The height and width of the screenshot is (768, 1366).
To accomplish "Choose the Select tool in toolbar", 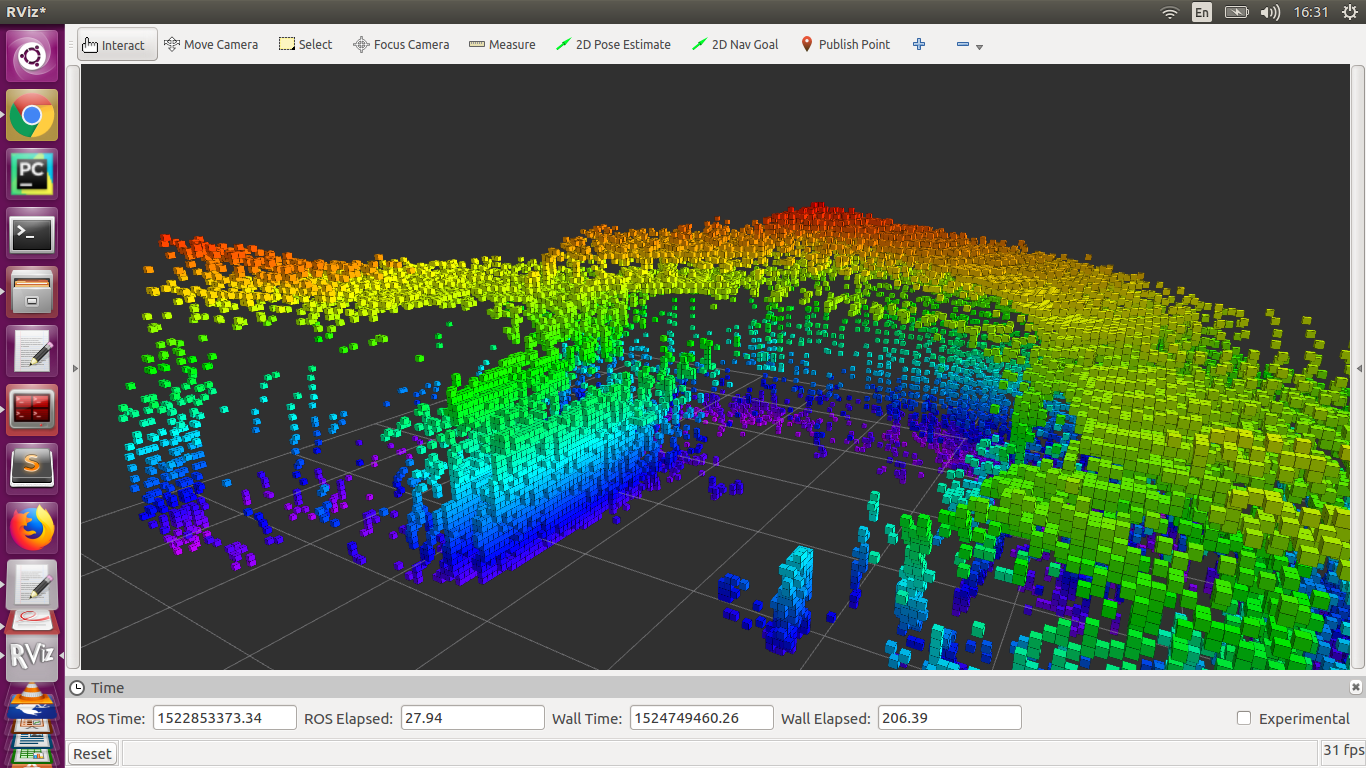I will tap(306, 44).
